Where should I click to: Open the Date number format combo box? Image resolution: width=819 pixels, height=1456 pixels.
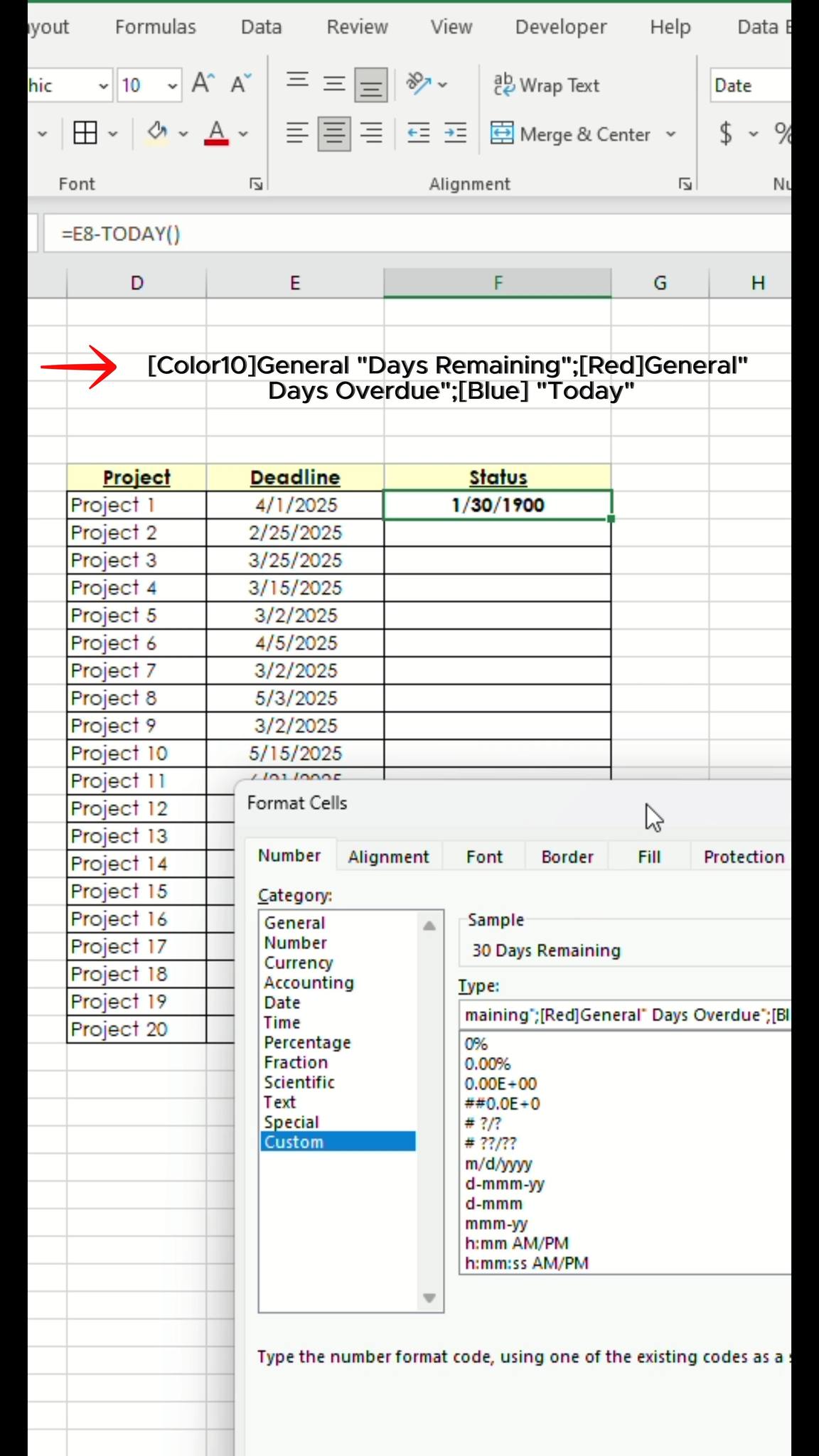click(751, 85)
